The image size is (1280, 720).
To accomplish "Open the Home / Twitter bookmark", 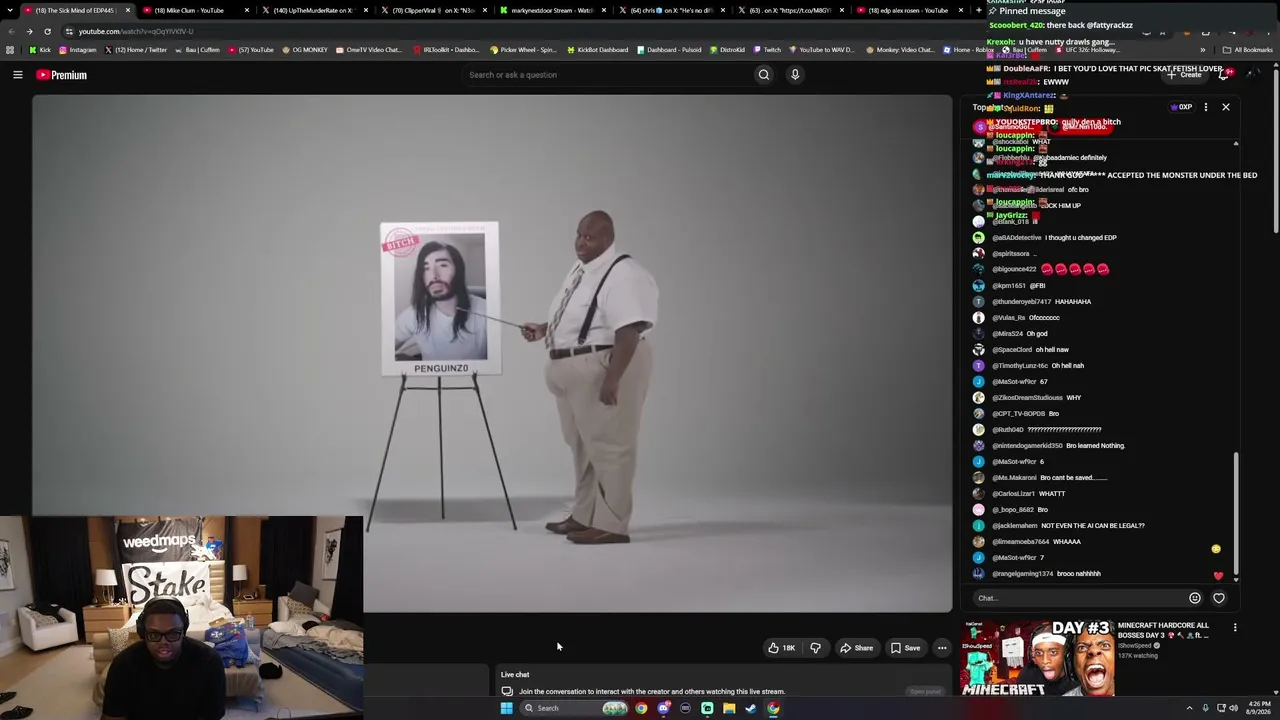I will [x=135, y=50].
